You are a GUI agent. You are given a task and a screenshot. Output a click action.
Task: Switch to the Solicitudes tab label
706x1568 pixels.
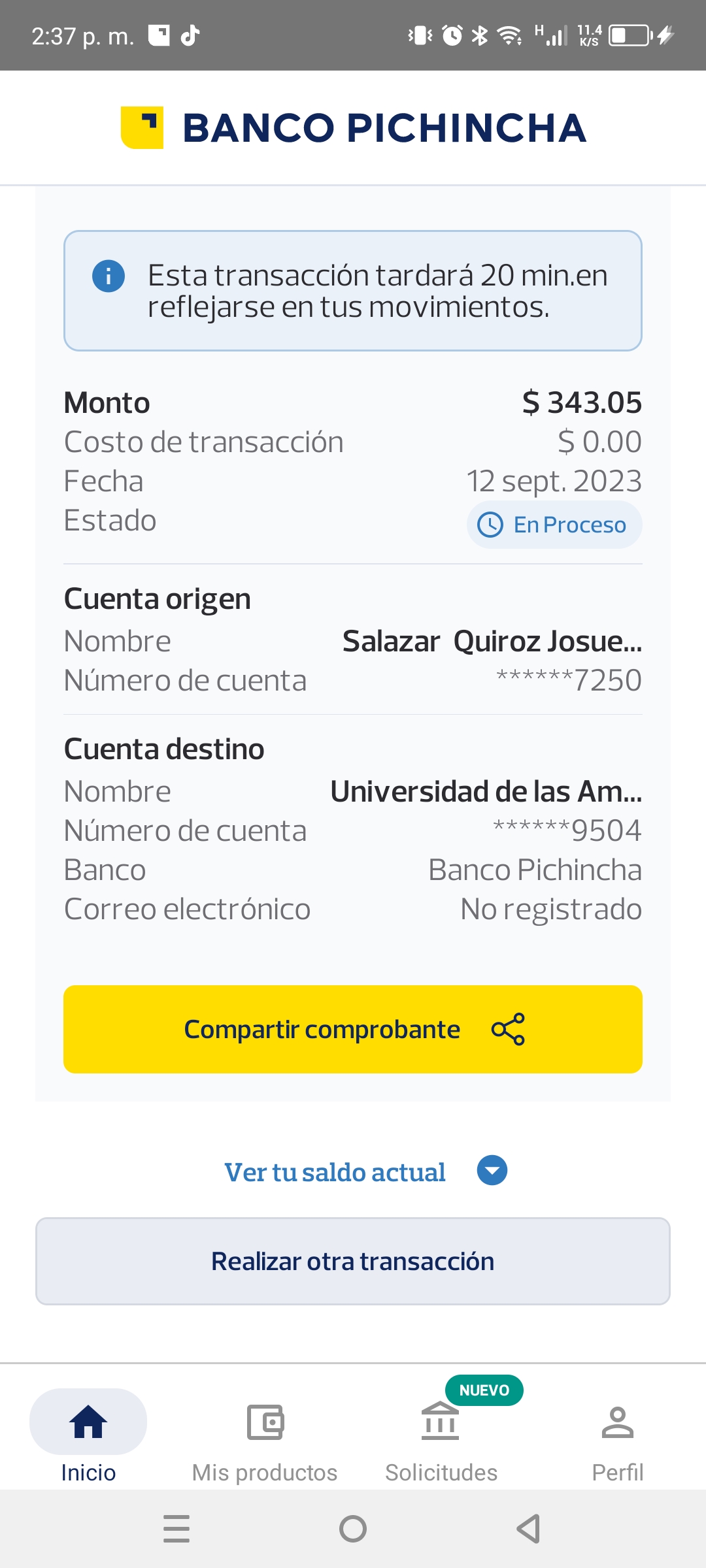click(x=441, y=1473)
